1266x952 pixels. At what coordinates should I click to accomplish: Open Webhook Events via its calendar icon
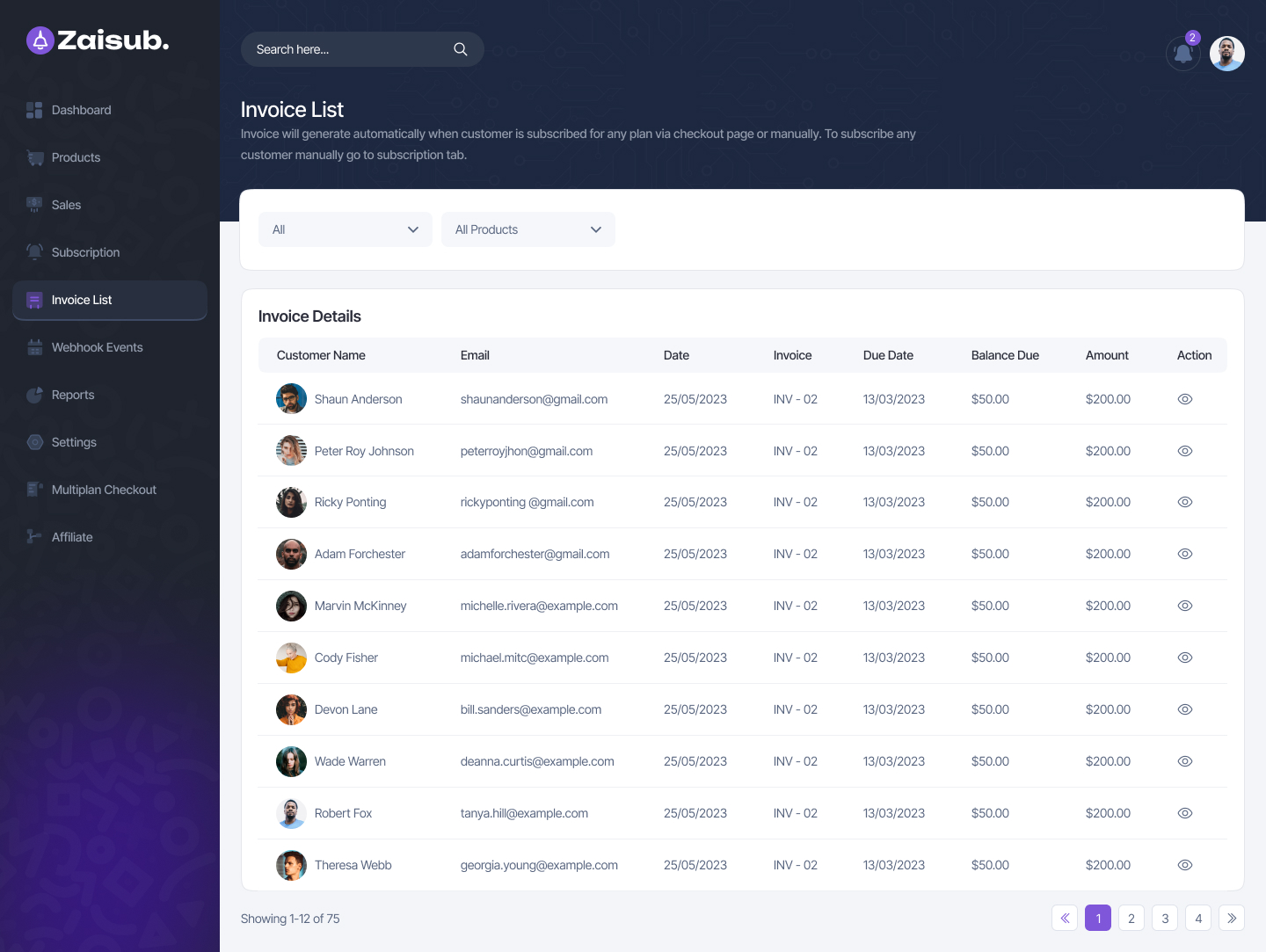[35, 347]
